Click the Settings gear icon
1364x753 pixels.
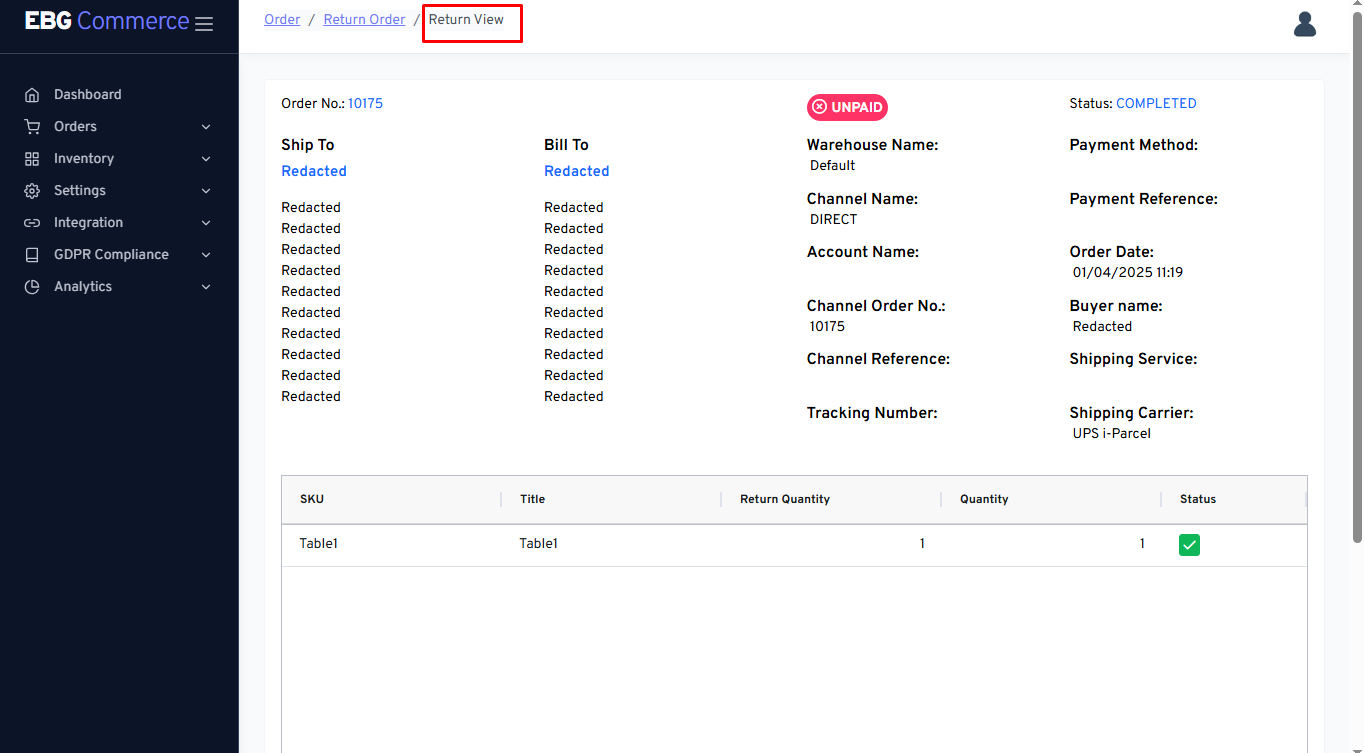32,191
